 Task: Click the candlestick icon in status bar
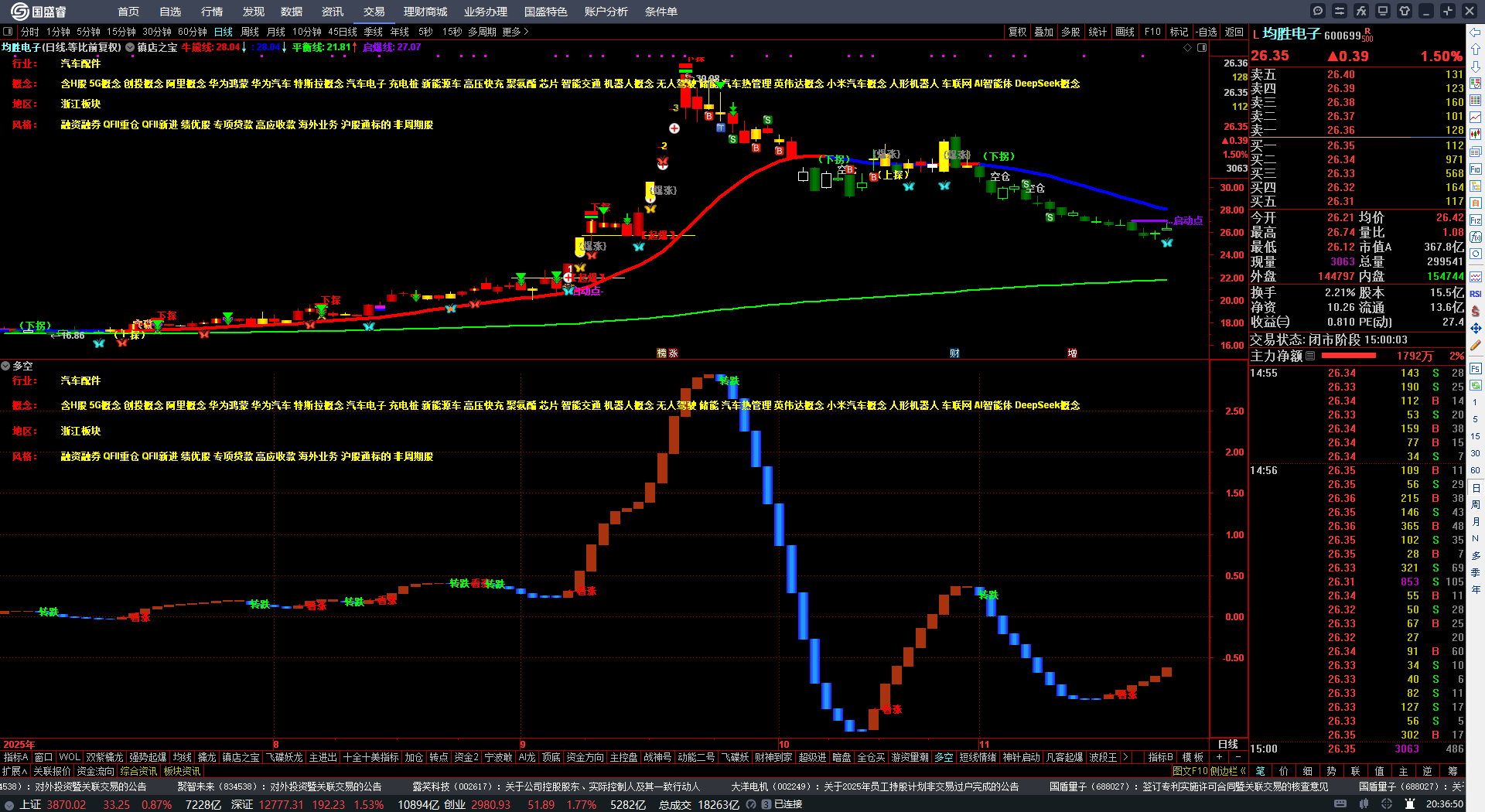1364,804
